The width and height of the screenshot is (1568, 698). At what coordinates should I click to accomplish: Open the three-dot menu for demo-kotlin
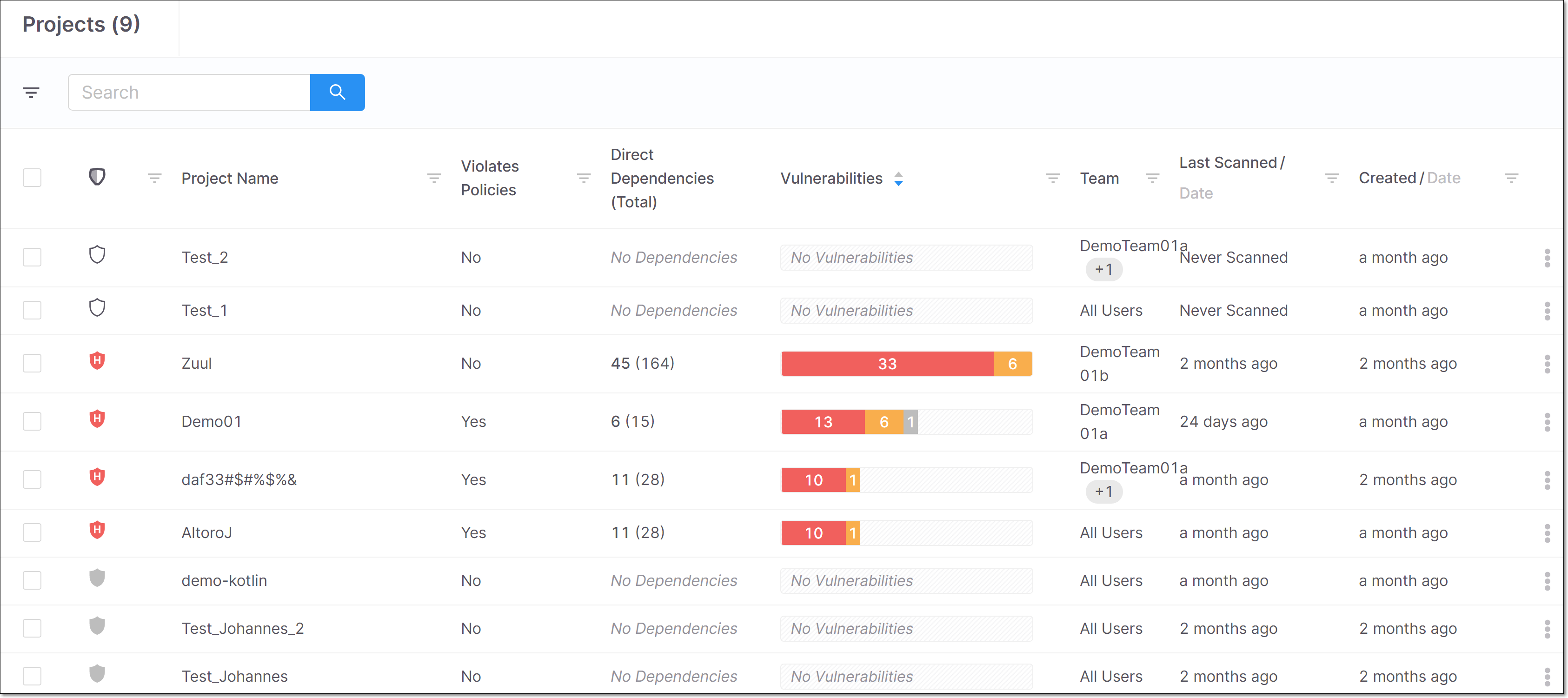click(1547, 581)
